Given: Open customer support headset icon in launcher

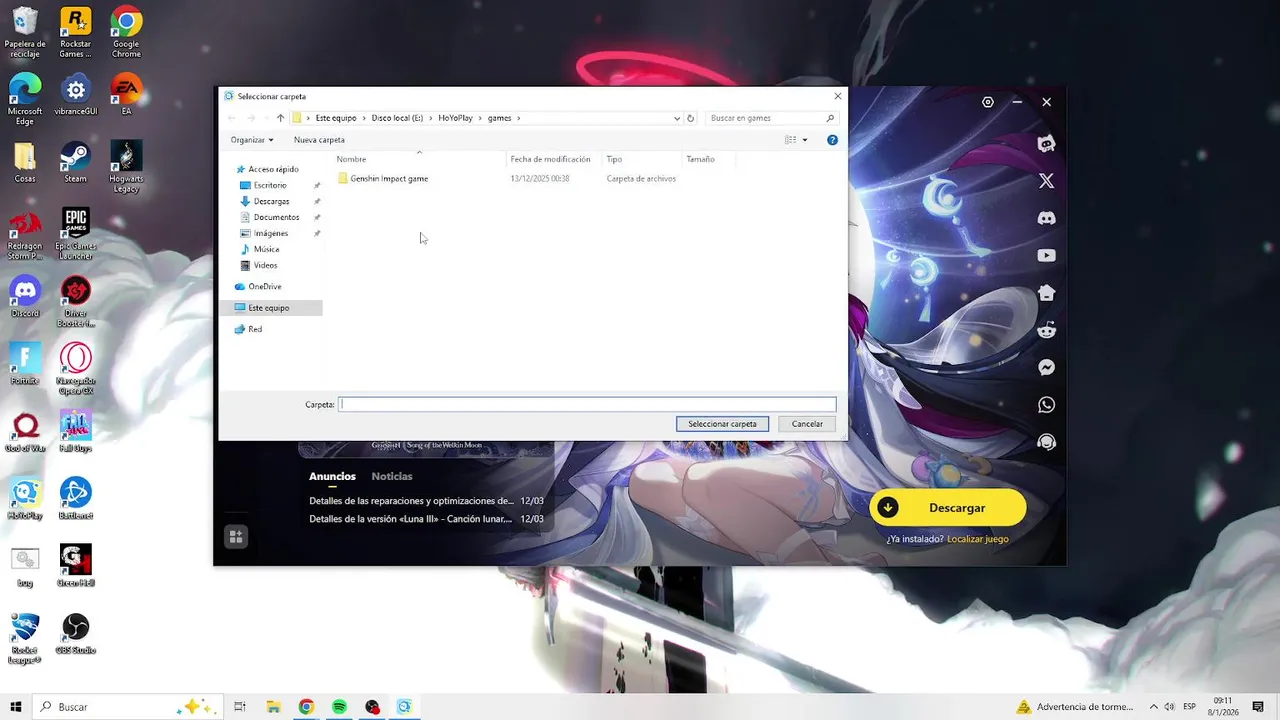Looking at the screenshot, I should coord(1046,442).
